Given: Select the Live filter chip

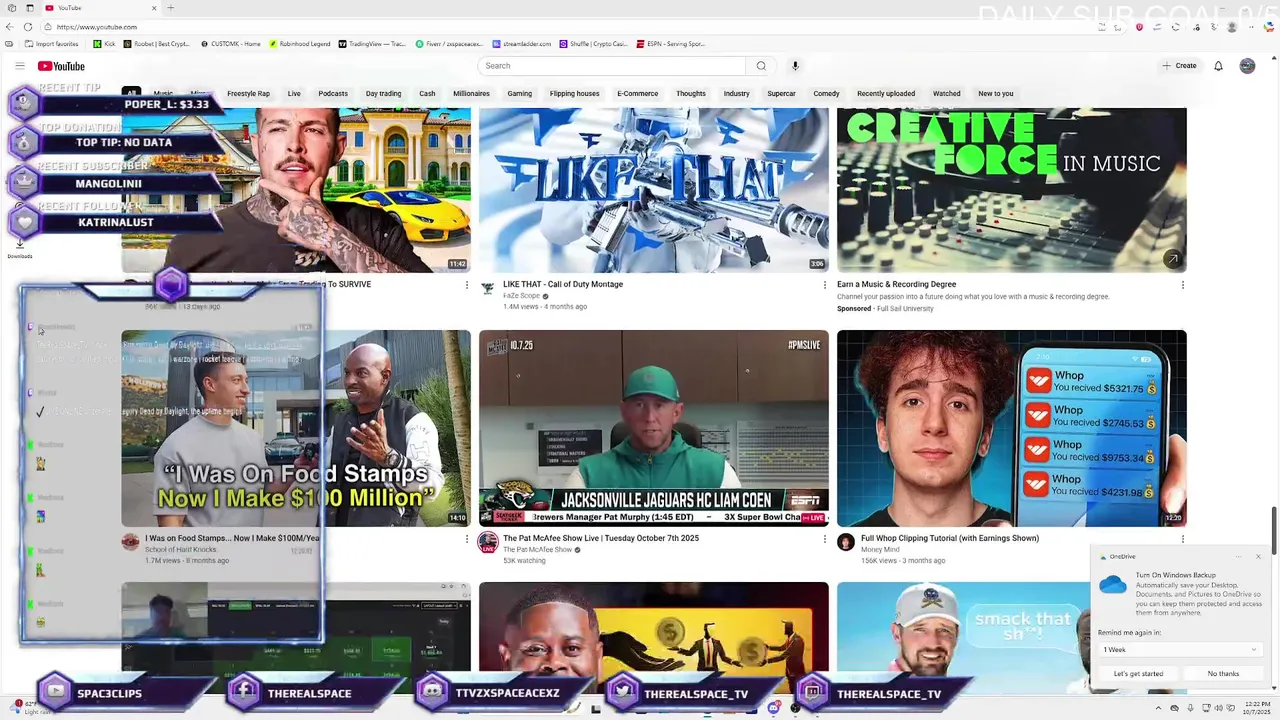Looking at the screenshot, I should (294, 94).
